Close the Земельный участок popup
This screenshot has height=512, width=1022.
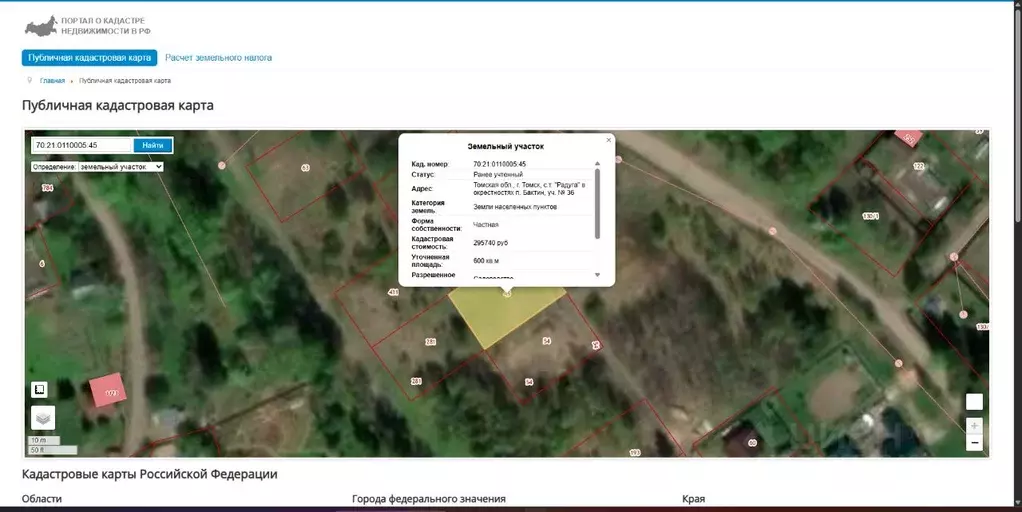(608, 140)
